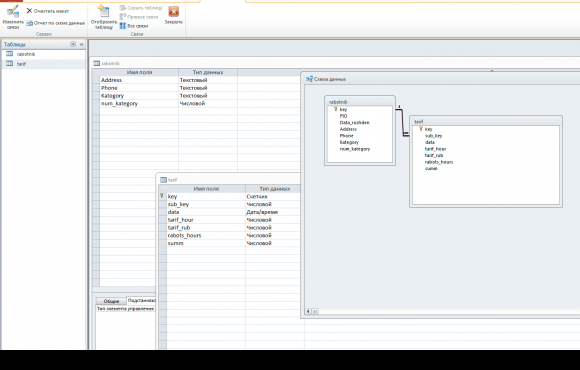Select Direct Relationships (Прямые связи)

139,17
